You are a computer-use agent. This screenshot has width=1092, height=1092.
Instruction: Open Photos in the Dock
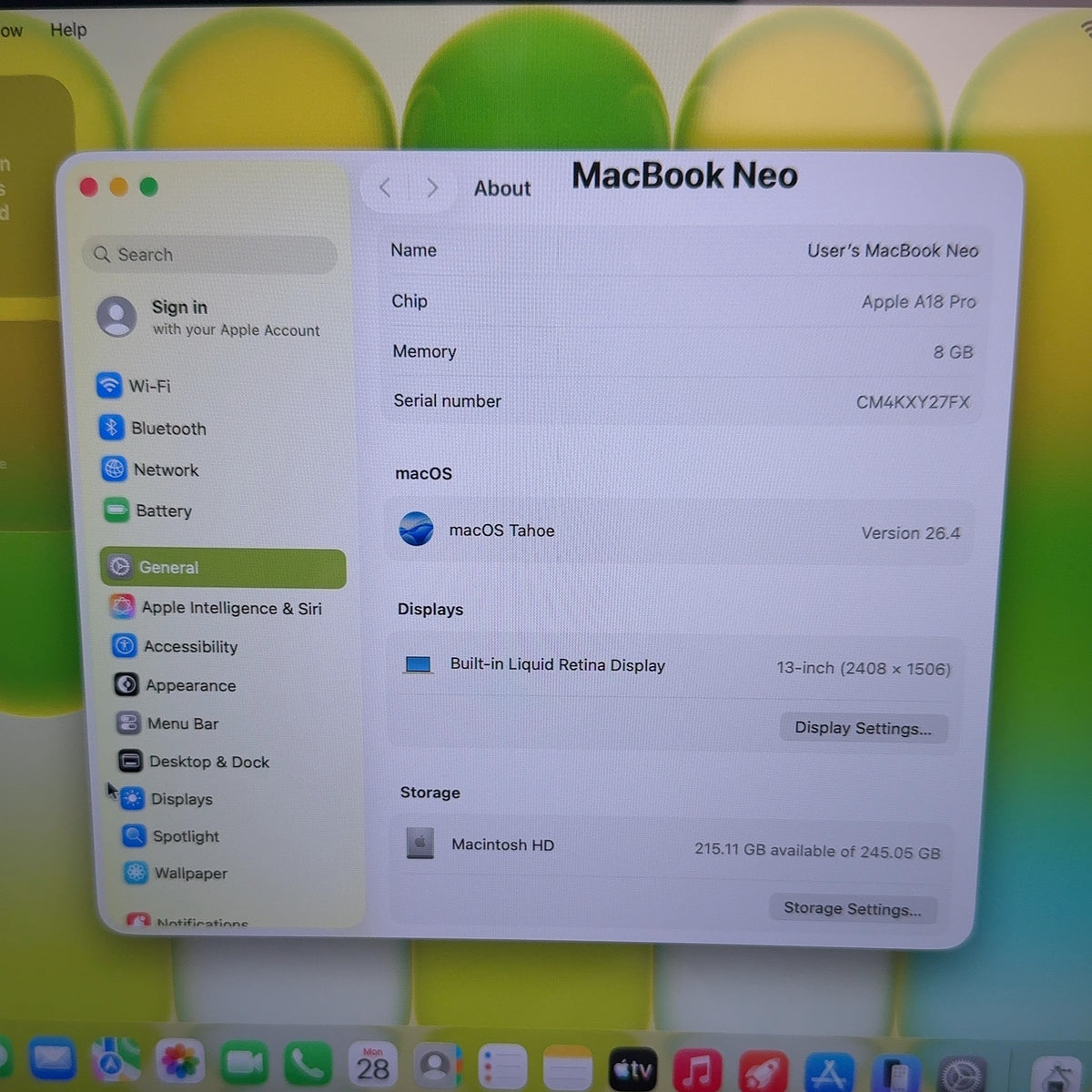point(180,1063)
